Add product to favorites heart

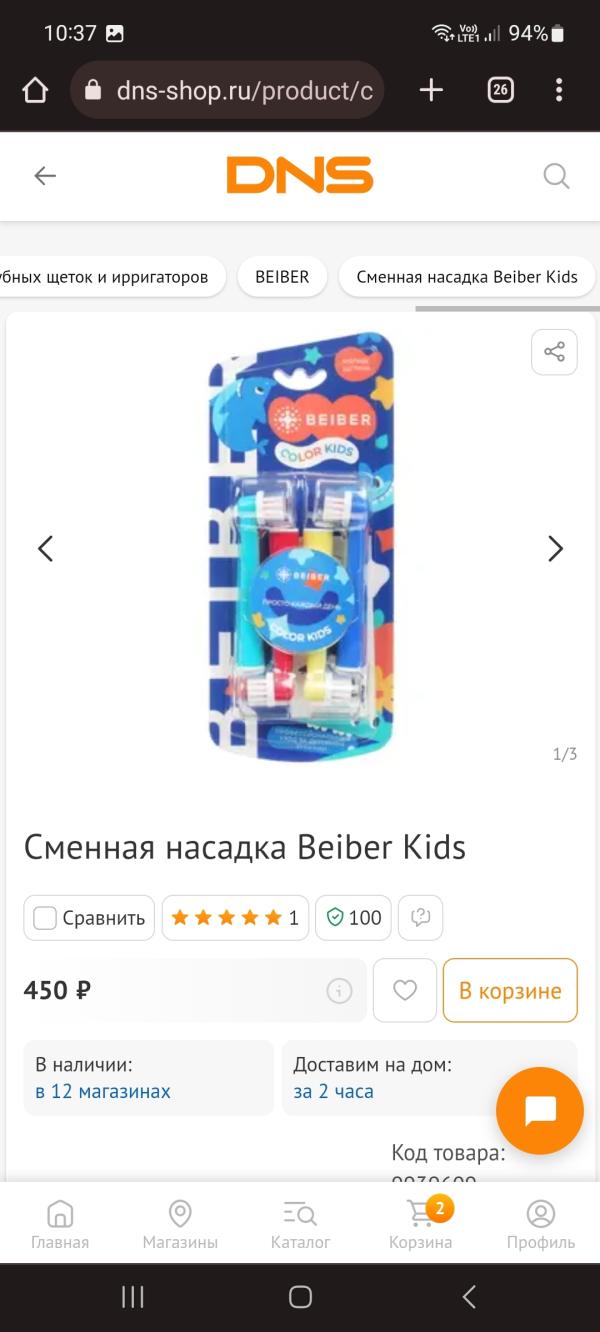tap(405, 990)
